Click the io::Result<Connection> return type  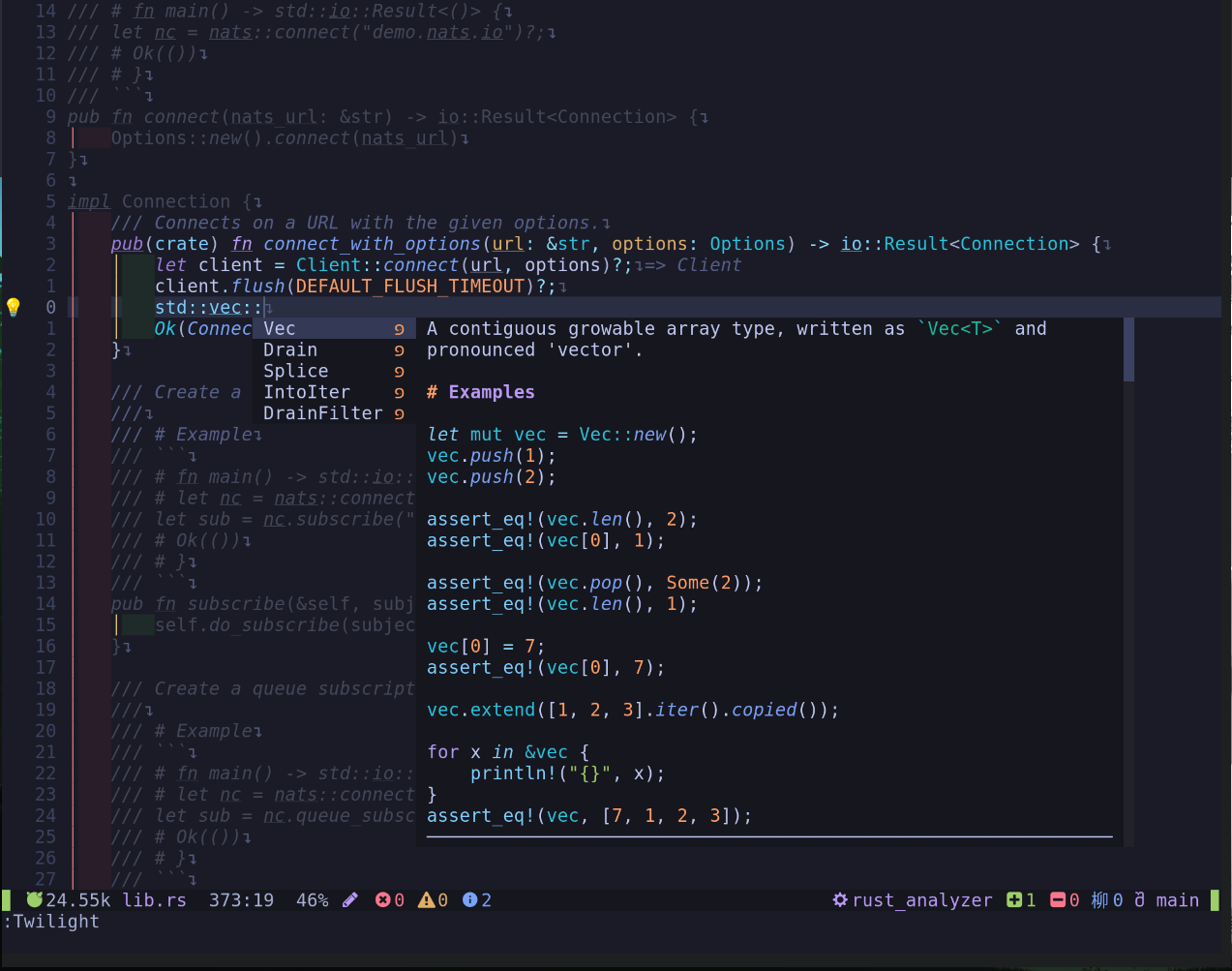[959, 244]
